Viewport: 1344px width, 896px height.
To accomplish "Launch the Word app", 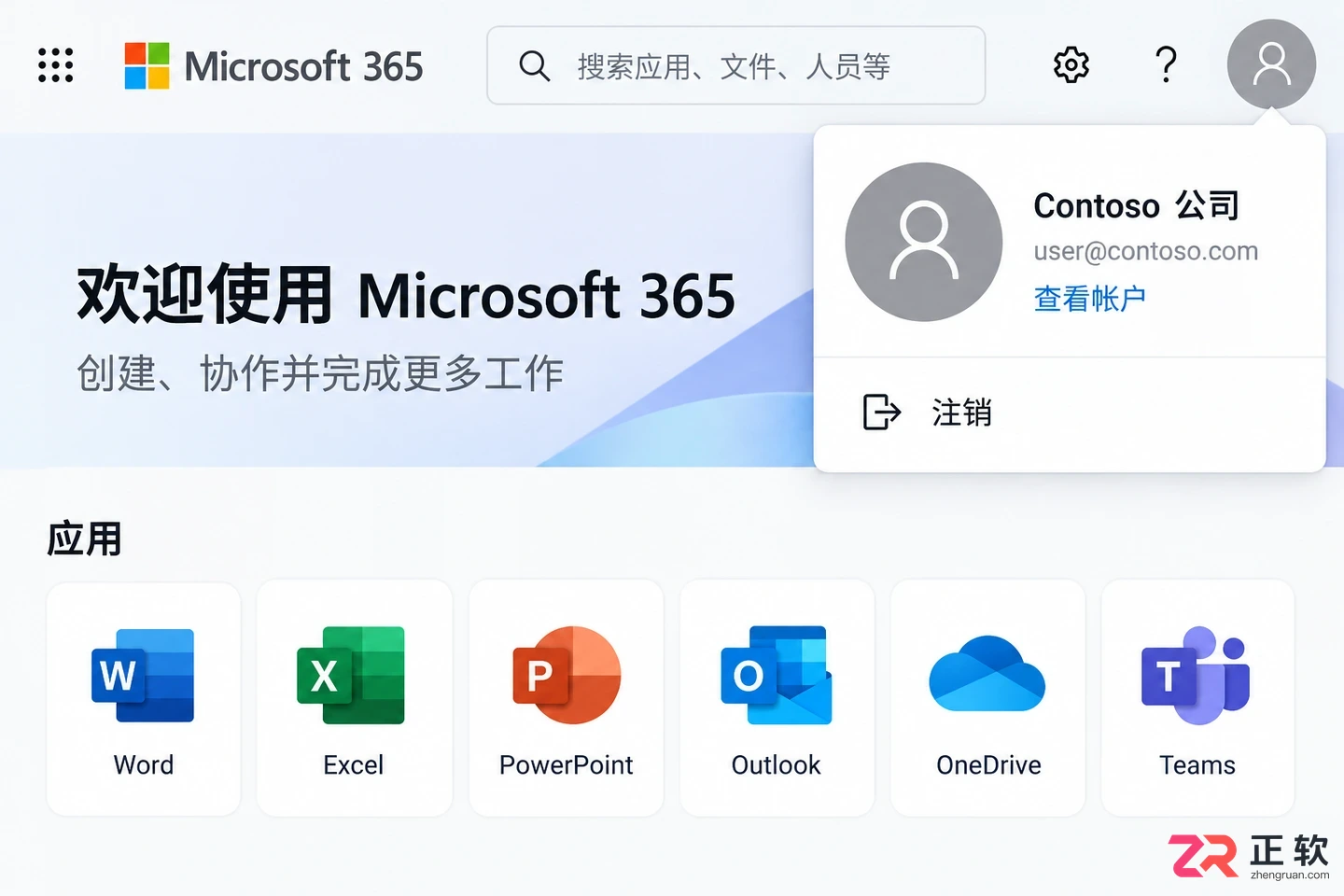I will click(x=144, y=698).
